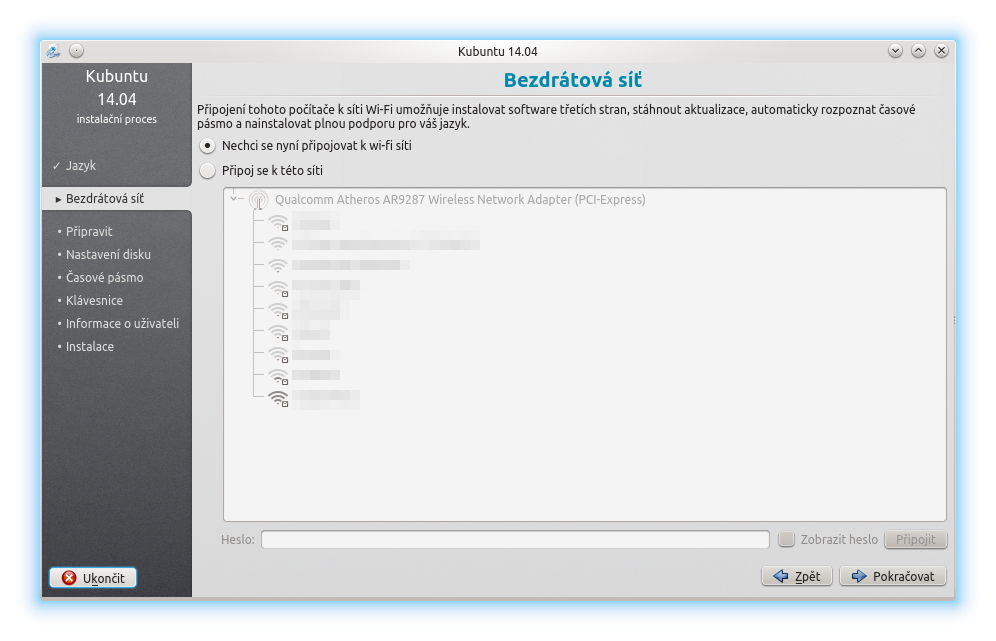Click the Heslo password input field

coord(515,539)
